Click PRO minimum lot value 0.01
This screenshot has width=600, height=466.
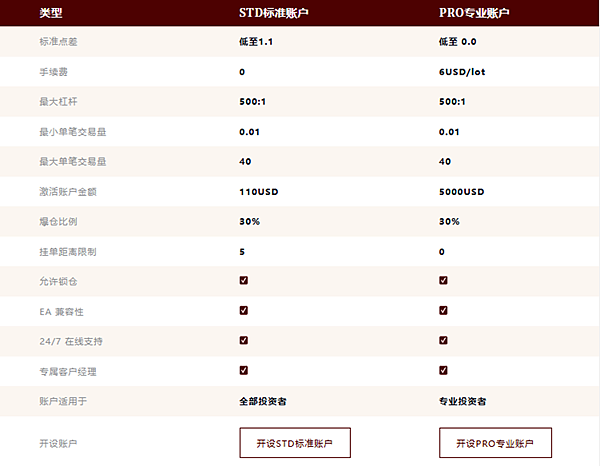449,132
